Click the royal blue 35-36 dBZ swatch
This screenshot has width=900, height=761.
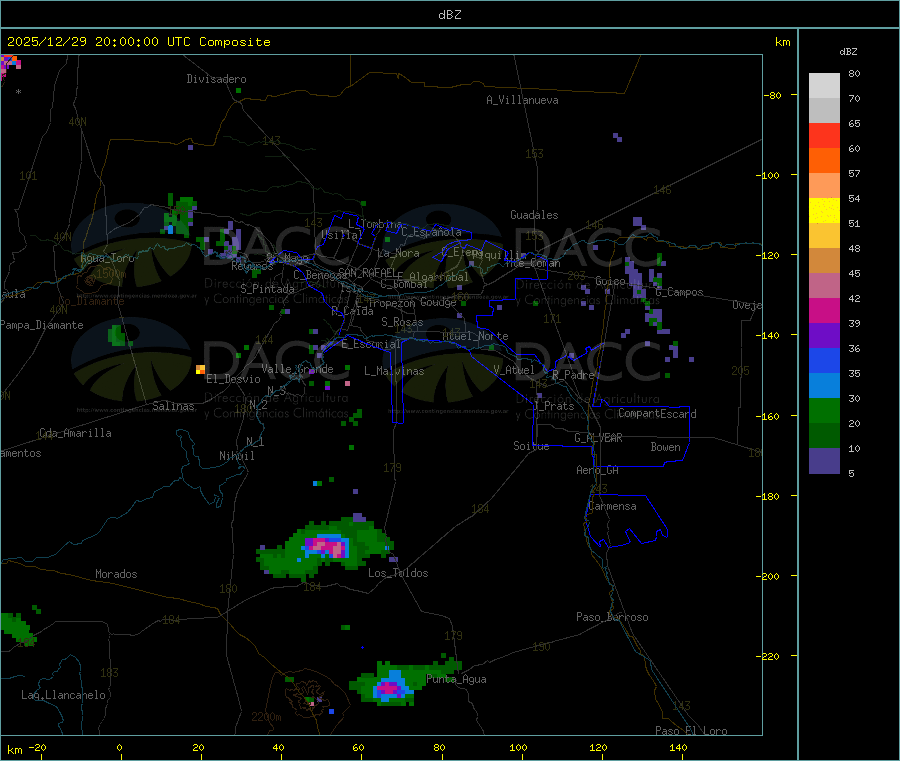click(824, 360)
